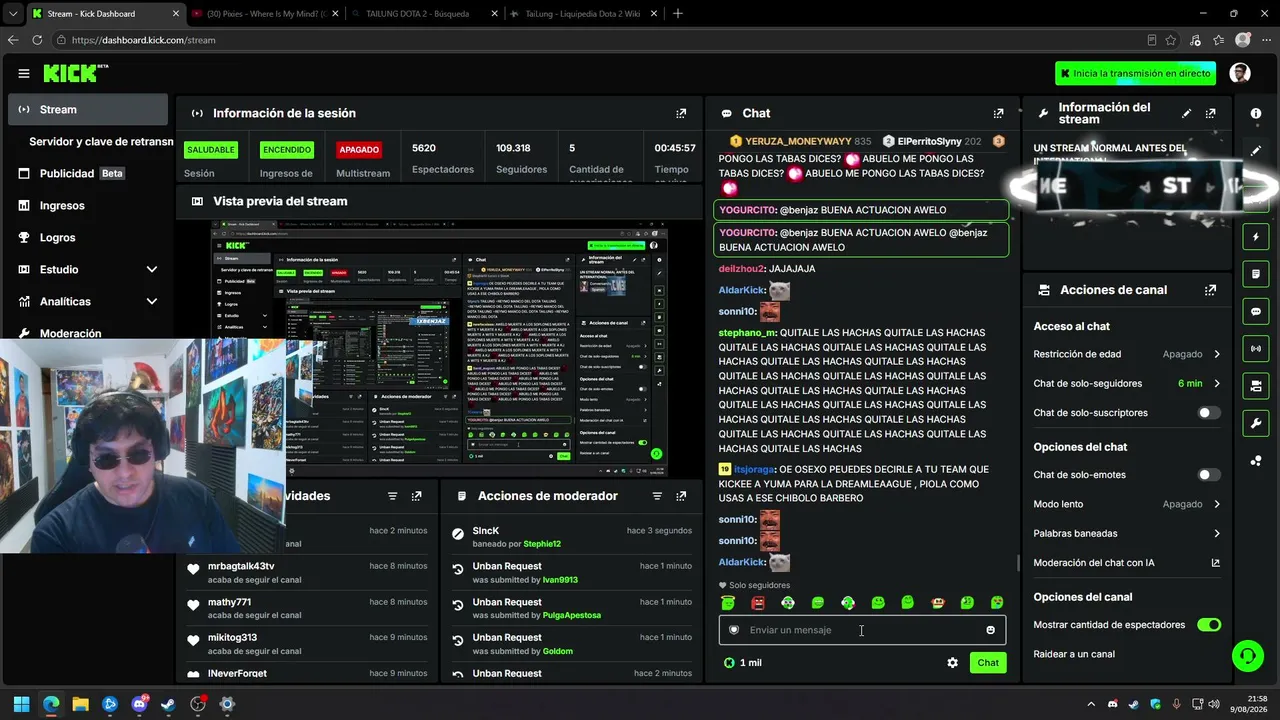The height and width of the screenshot is (720, 1280).
Task: Disable Mostrar cantidad de espectadores
Action: (1209, 625)
